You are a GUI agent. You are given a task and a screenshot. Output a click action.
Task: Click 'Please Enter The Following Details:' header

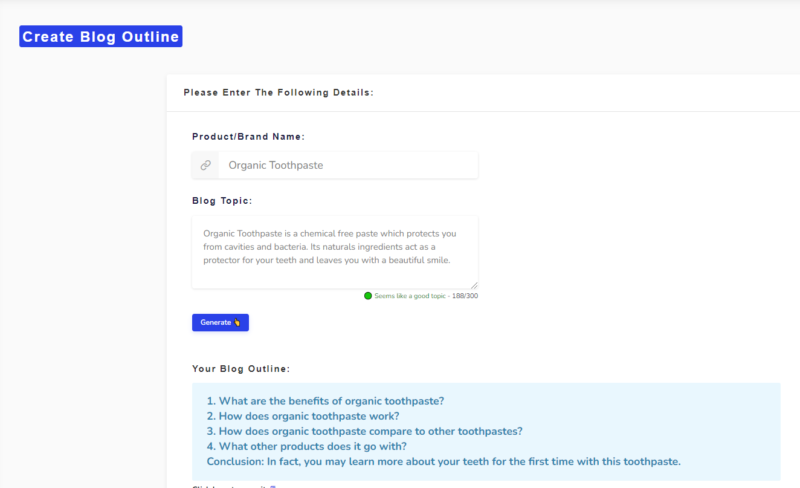point(278,93)
